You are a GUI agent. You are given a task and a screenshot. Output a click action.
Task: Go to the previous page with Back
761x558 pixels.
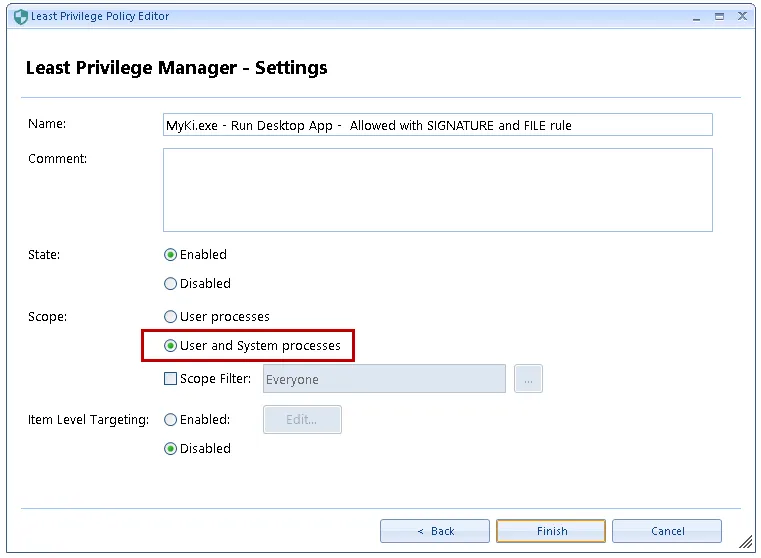click(x=435, y=531)
